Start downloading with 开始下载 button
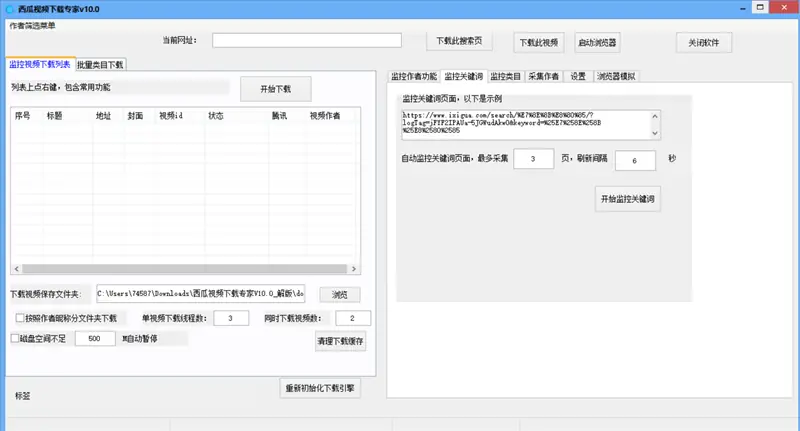The height and width of the screenshot is (431, 800). click(276, 89)
